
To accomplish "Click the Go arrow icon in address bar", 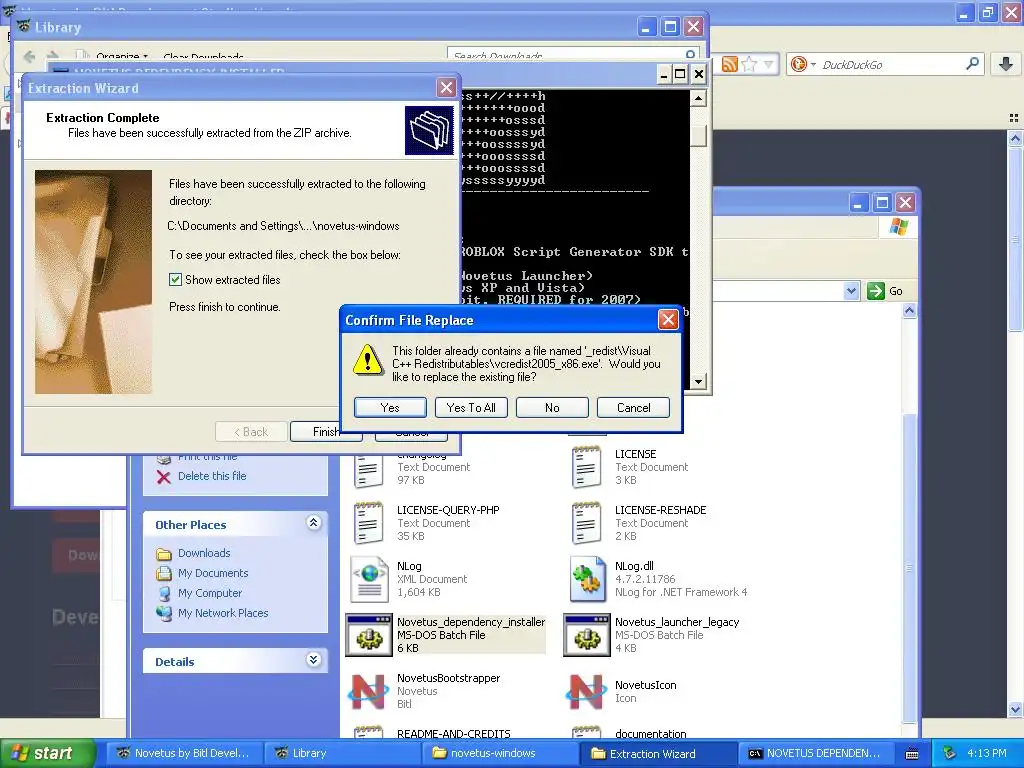I will (876, 291).
